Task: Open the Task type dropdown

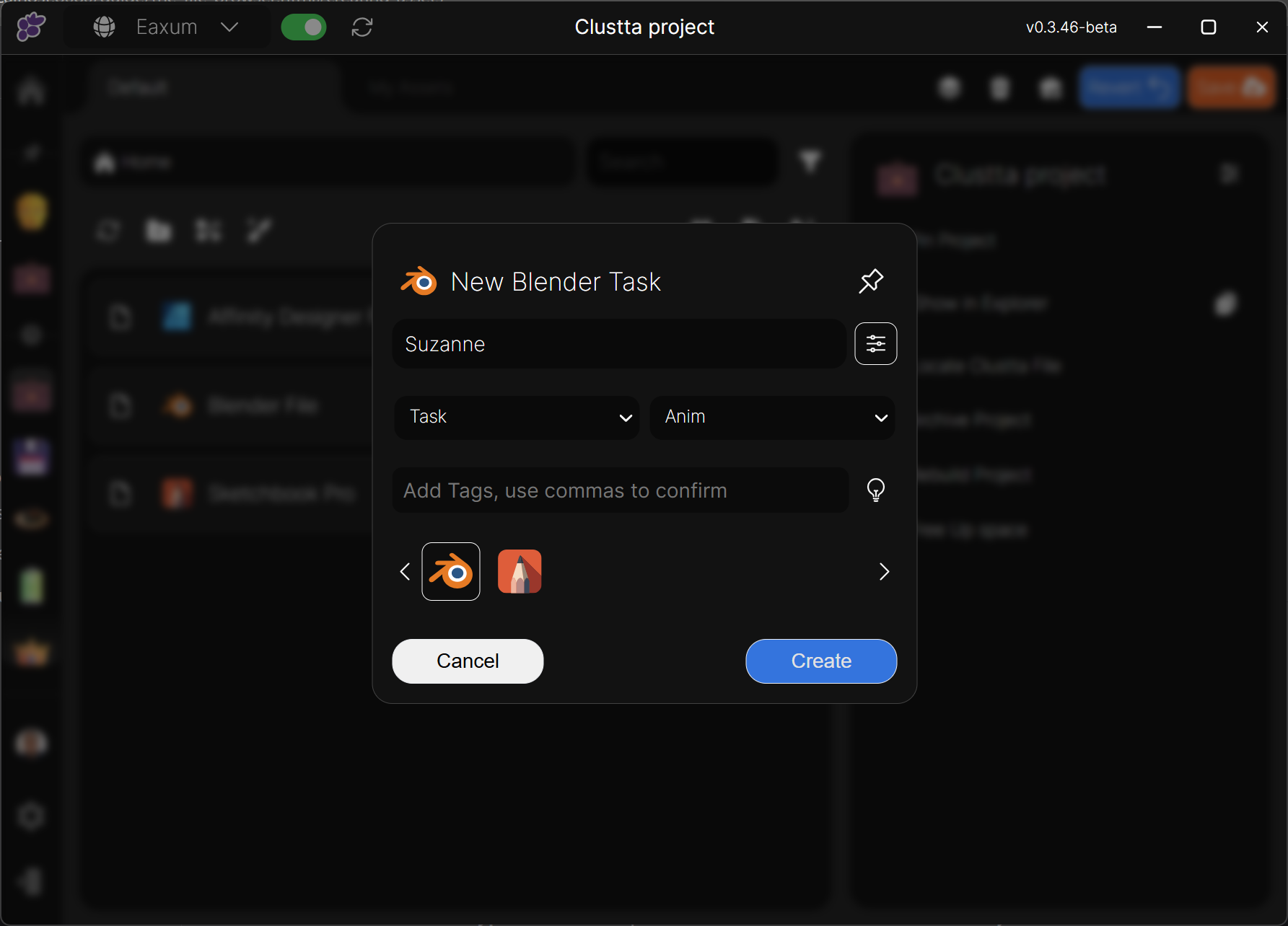Action: click(x=517, y=417)
